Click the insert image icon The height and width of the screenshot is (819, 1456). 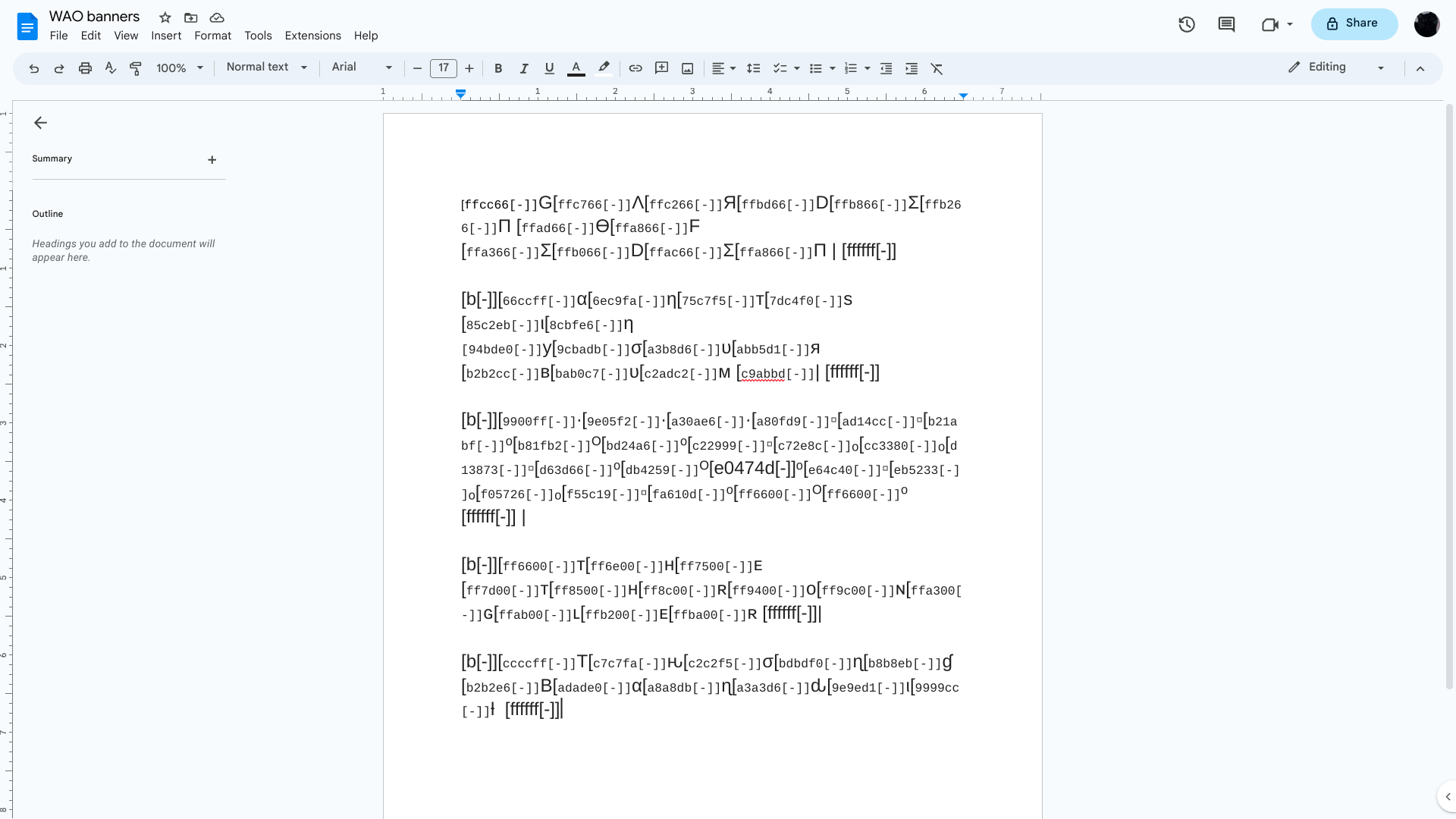[687, 68]
